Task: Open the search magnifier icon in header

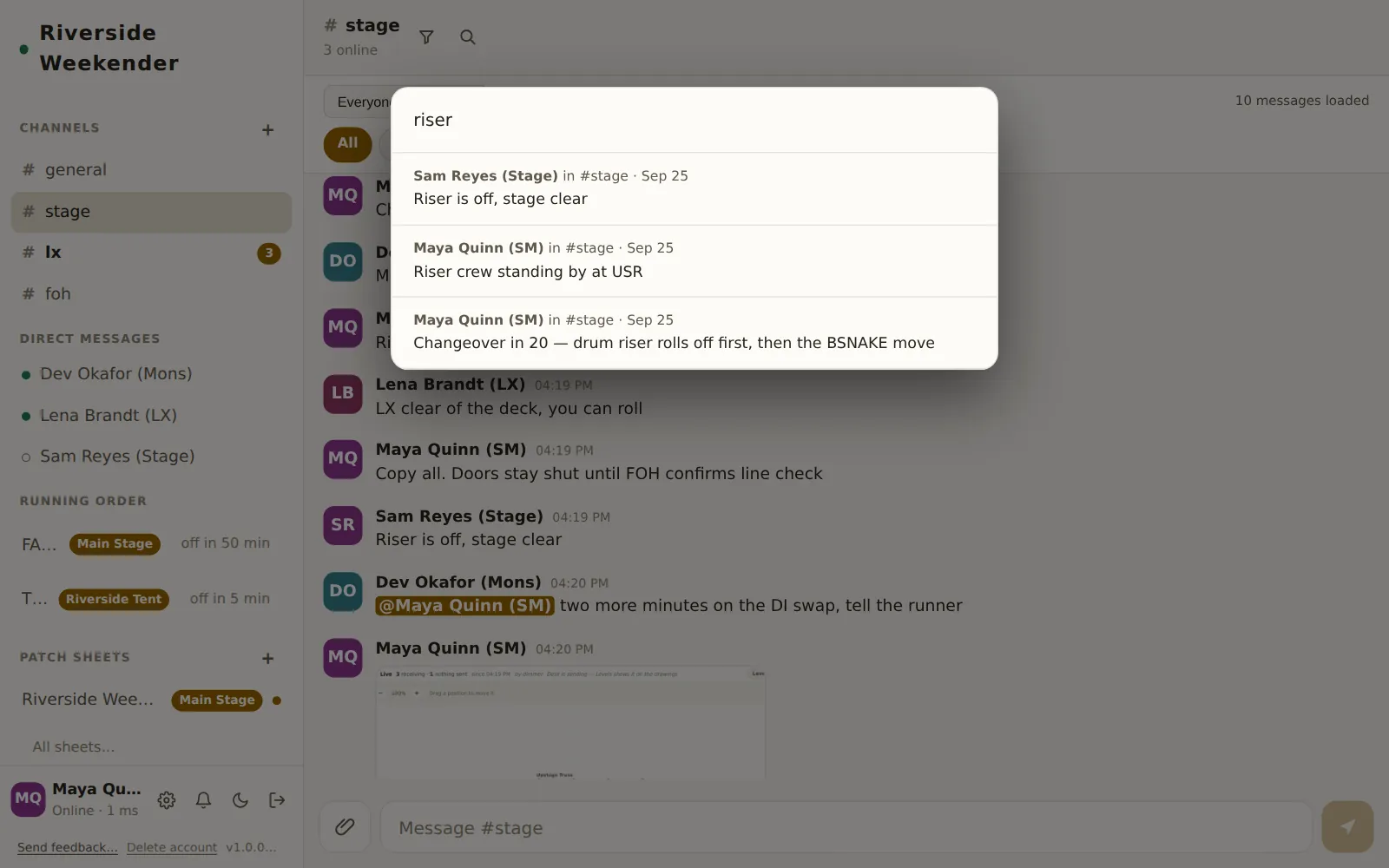Action: coord(468,37)
